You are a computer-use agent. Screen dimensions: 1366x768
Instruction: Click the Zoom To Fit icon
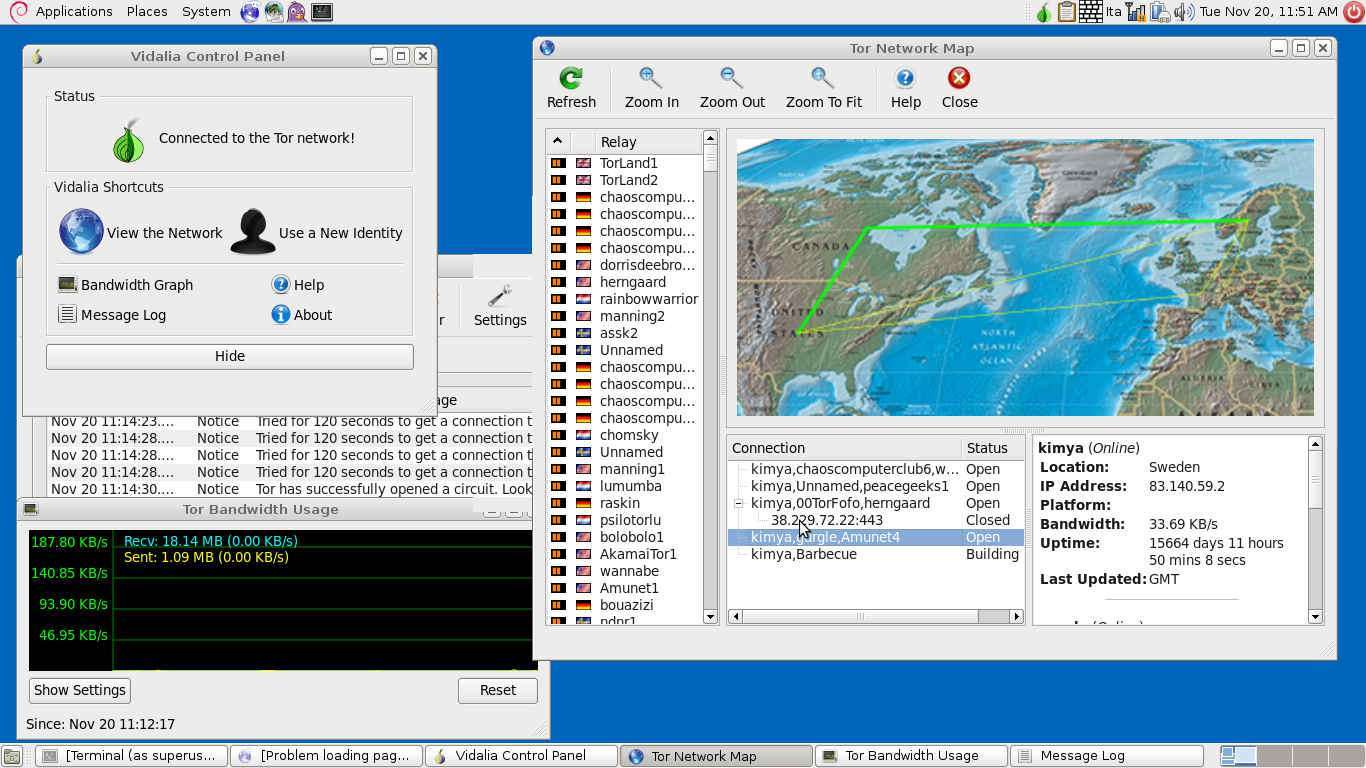click(x=823, y=79)
